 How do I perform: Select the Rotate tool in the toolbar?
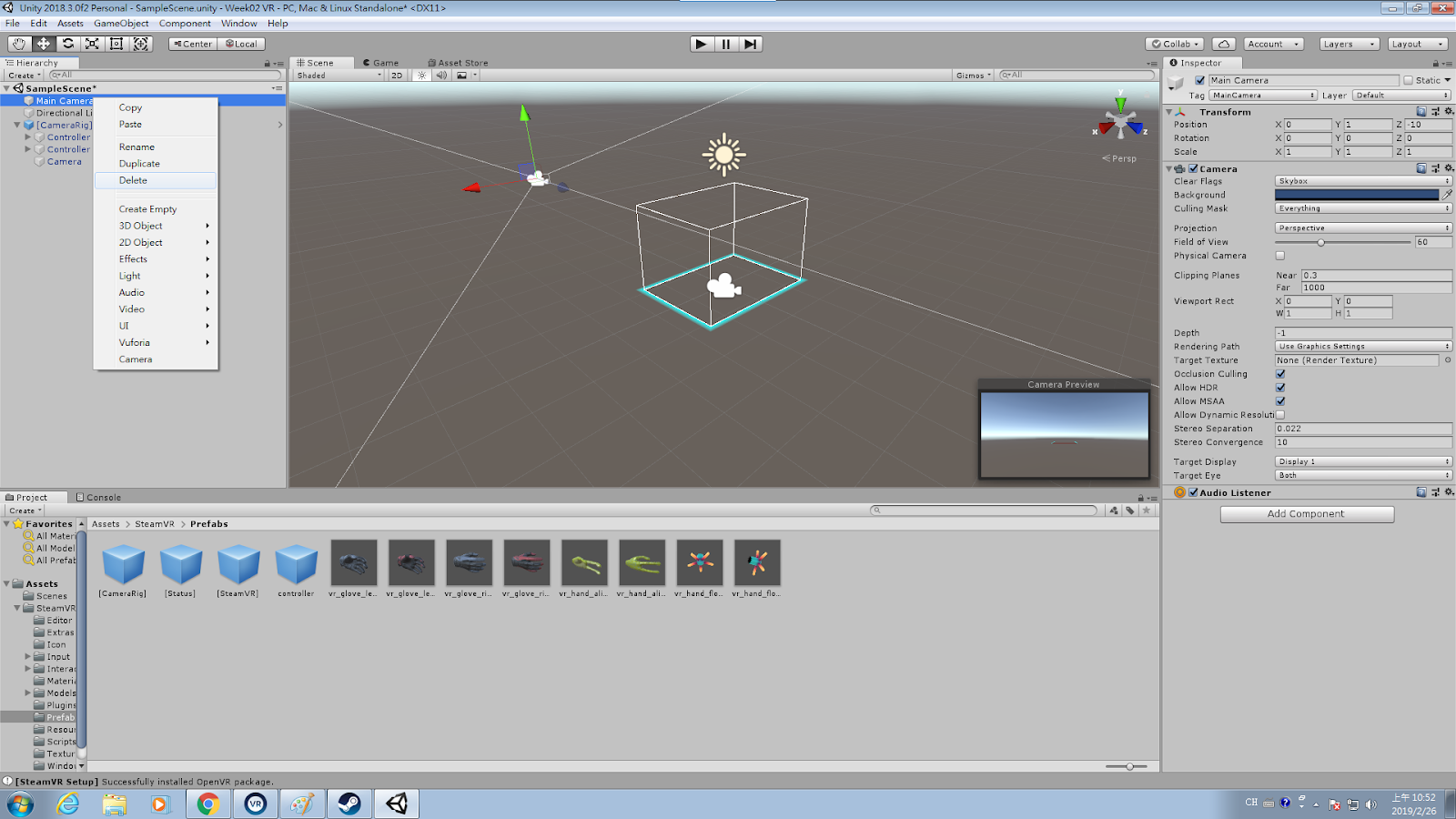coord(68,44)
